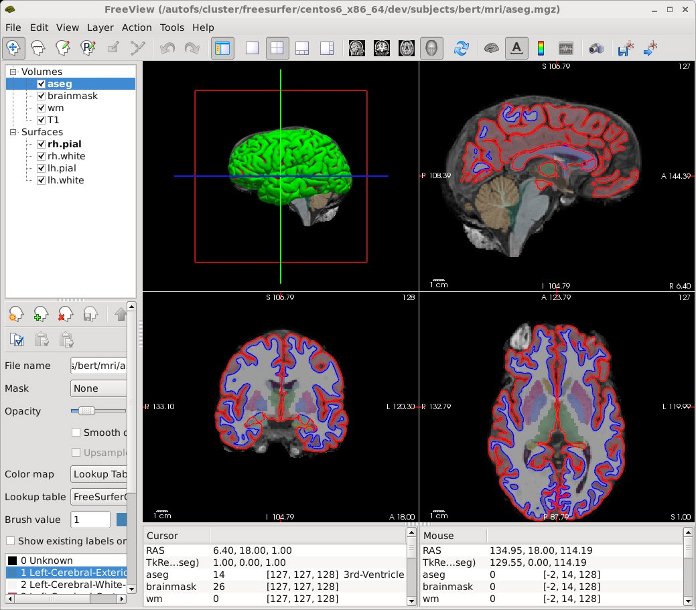696x610 pixels.
Task: Click the Opacity slider handle
Action: pos(86,410)
